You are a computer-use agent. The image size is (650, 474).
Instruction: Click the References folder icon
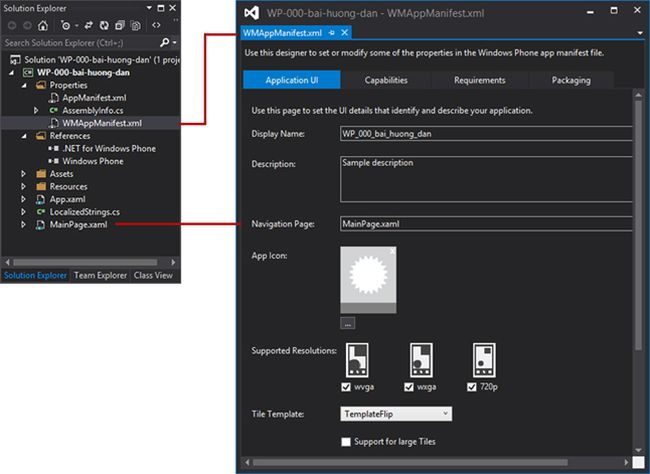[x=41, y=136]
